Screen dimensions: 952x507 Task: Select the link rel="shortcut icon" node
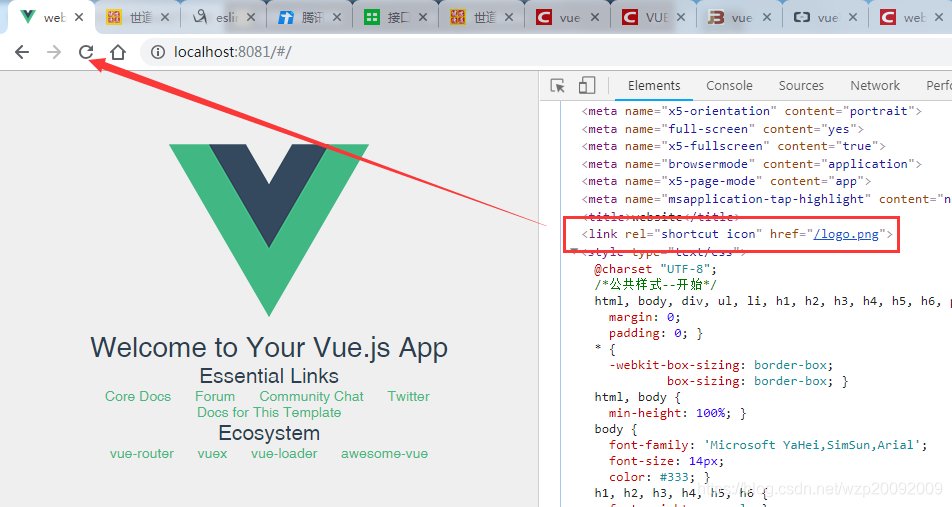(738, 234)
